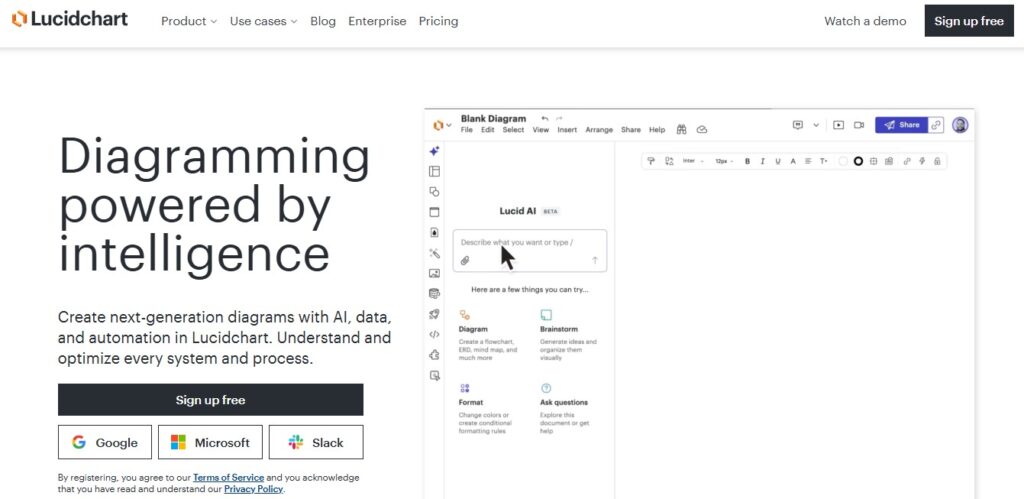Click the paperclip attachment icon

(465, 261)
